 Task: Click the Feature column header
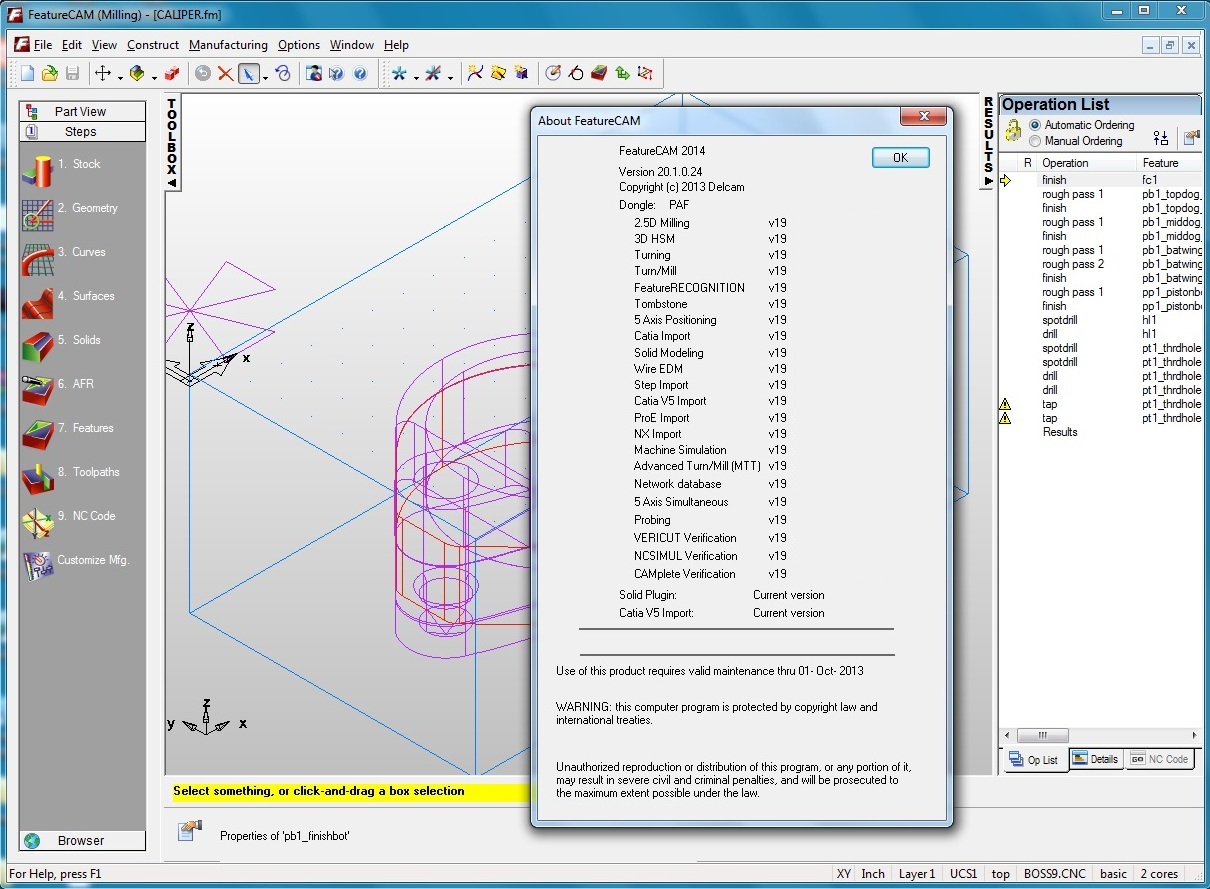click(1171, 163)
